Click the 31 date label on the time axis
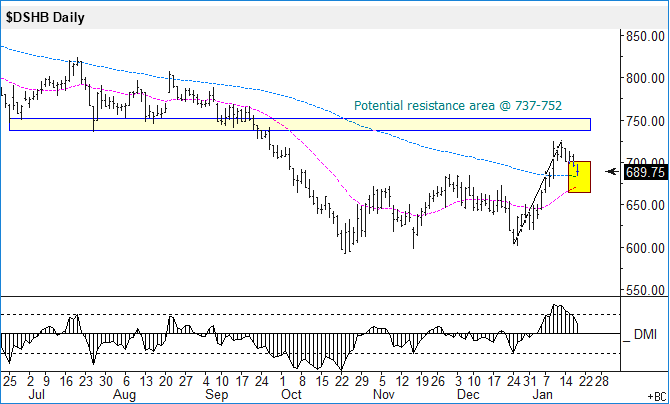 pos(529,381)
